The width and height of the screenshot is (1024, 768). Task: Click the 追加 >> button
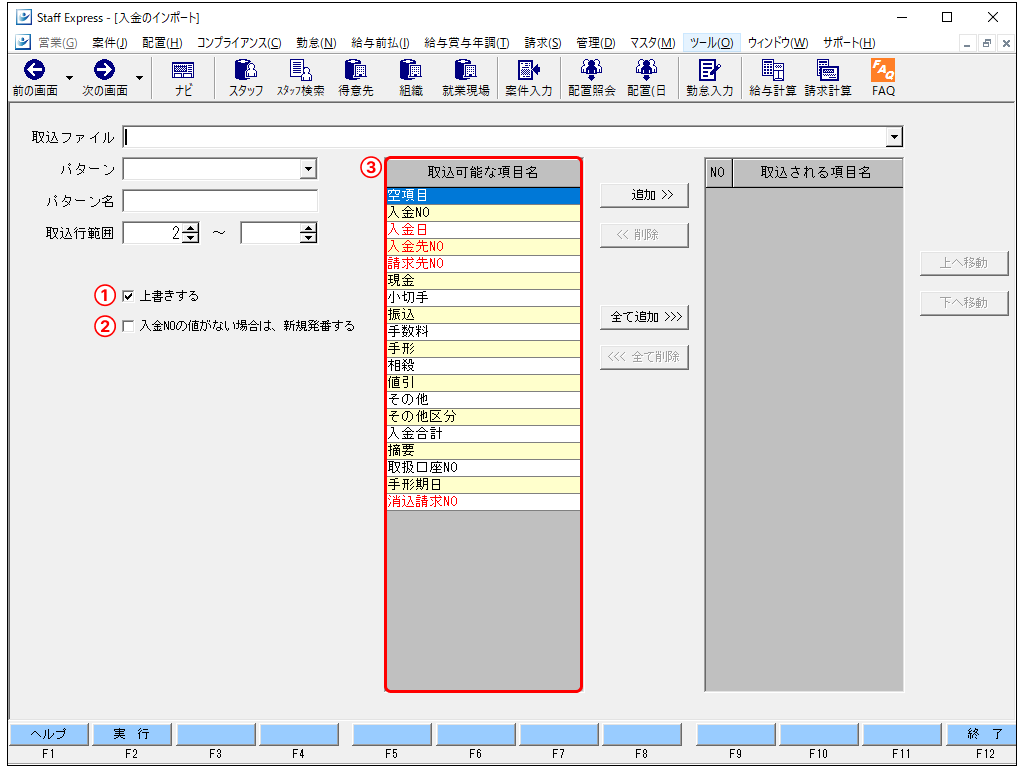[643, 195]
